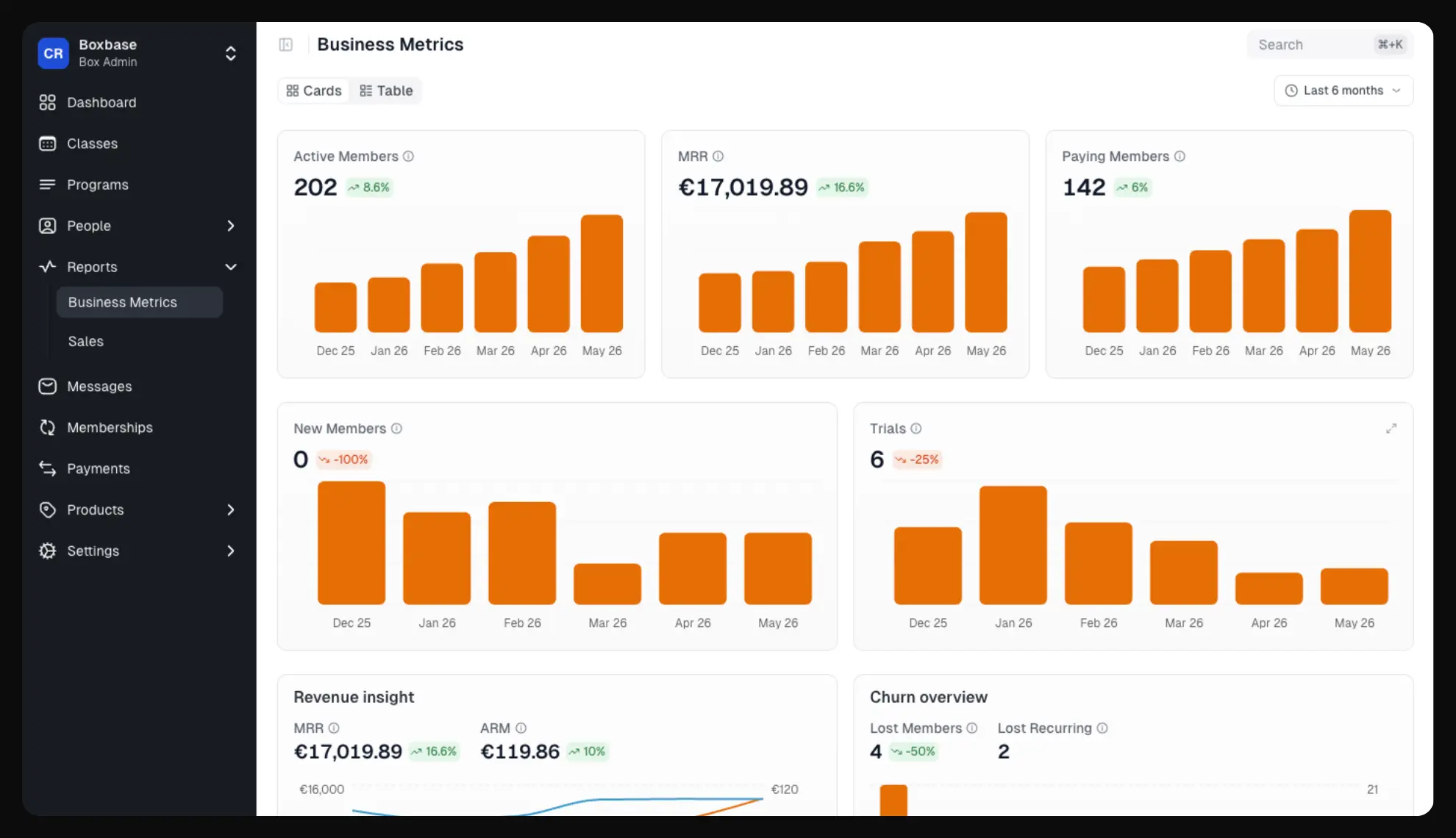Click the info icon next to Revenue insight MRR
The image size is (1456, 838).
click(x=334, y=728)
